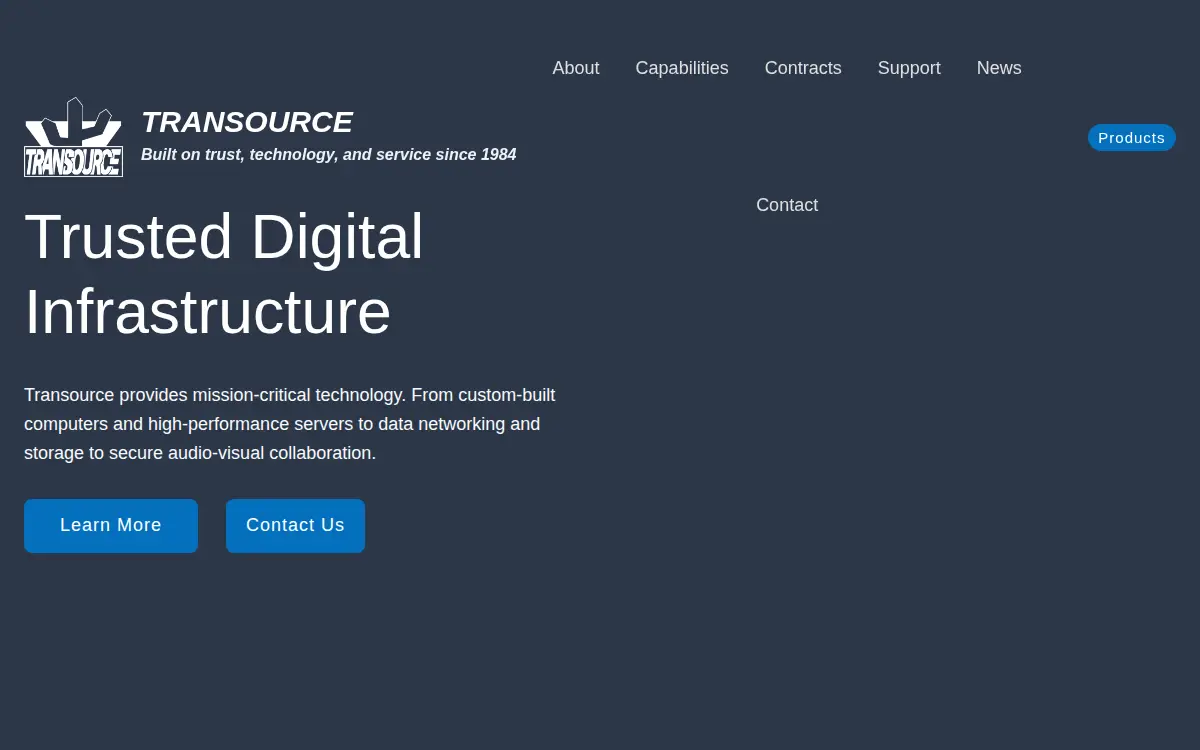Open the Capabilities menu item

click(x=682, y=68)
